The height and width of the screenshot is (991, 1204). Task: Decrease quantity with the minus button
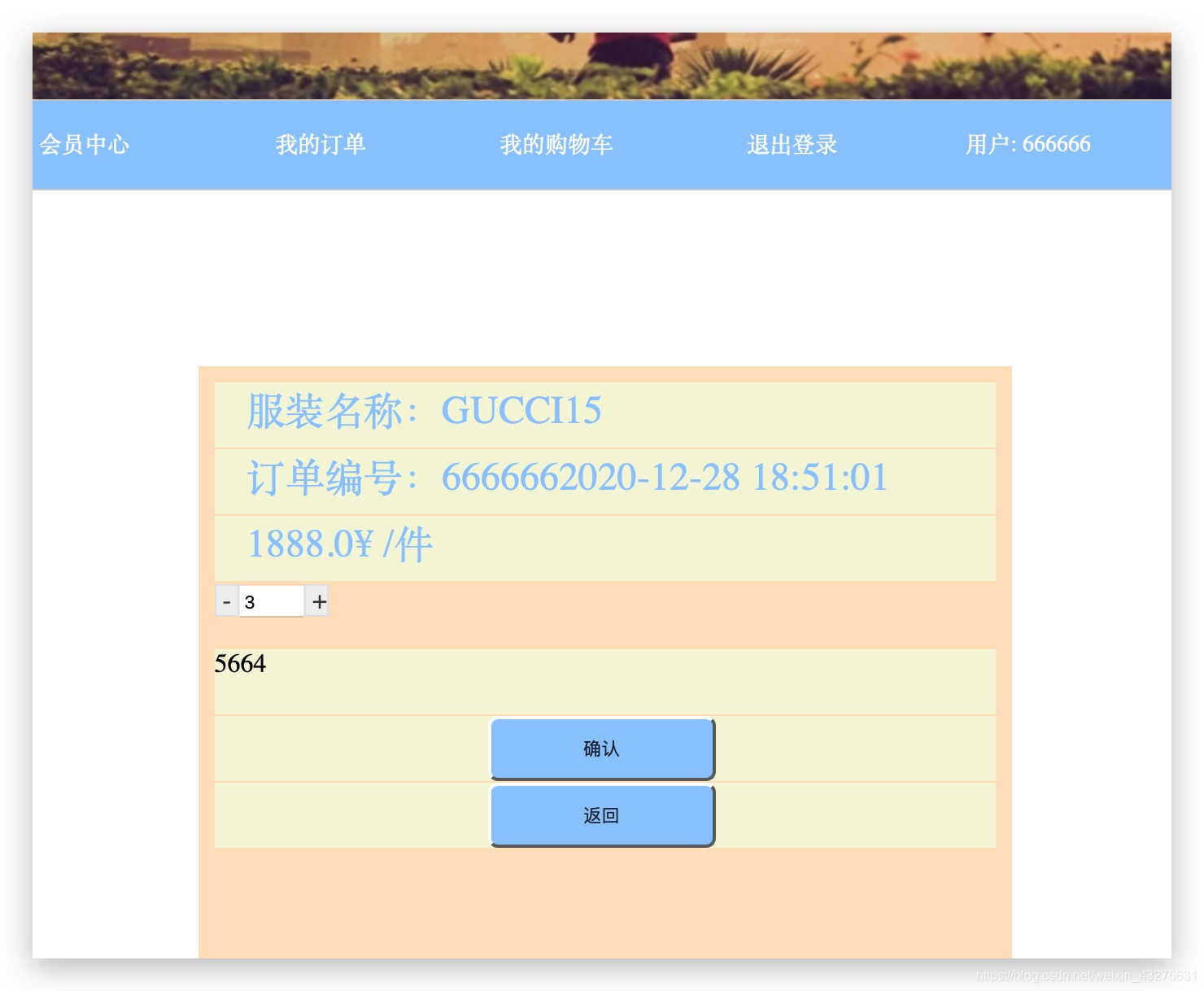point(227,601)
